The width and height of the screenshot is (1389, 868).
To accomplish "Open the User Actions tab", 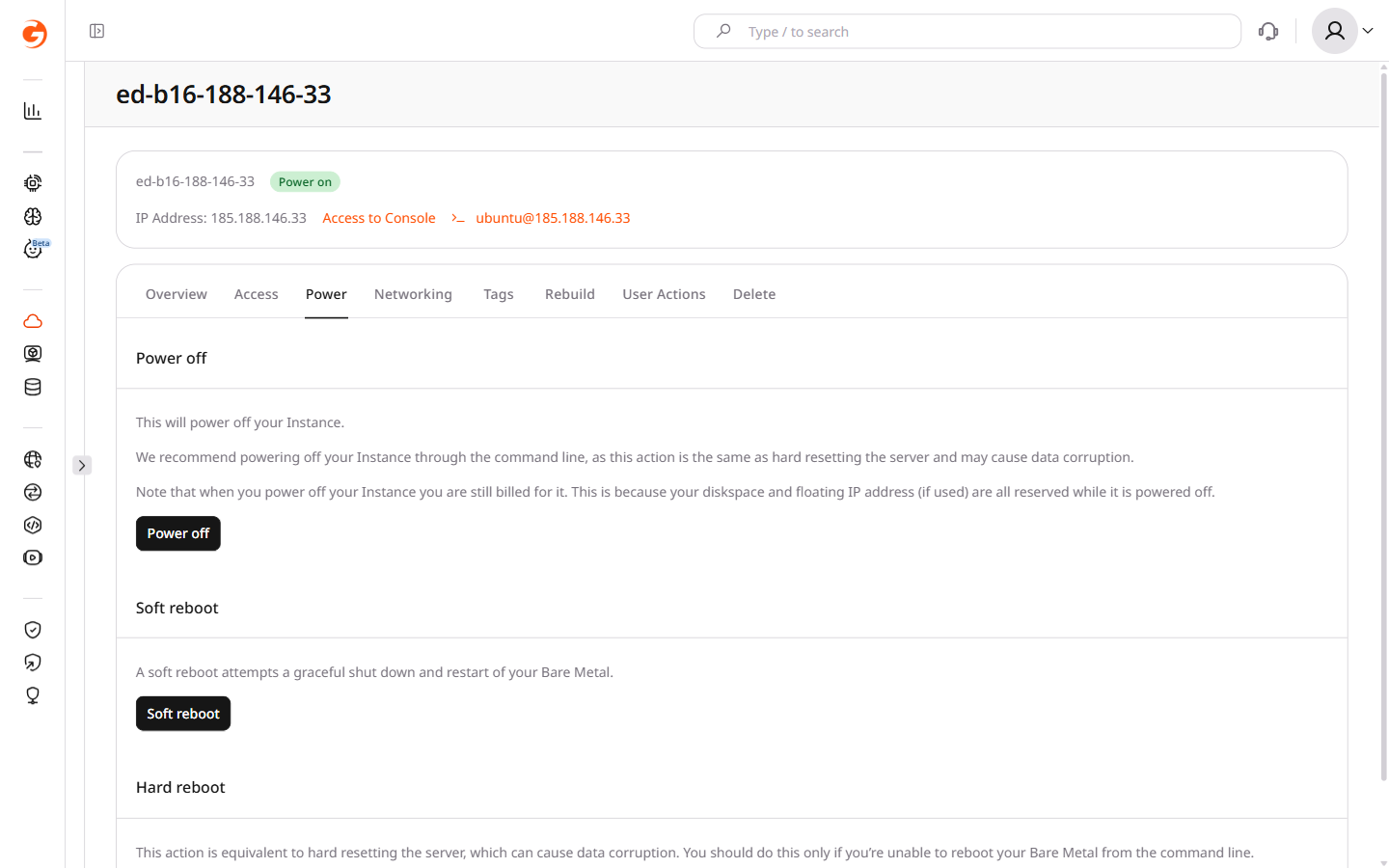I will click(664, 294).
